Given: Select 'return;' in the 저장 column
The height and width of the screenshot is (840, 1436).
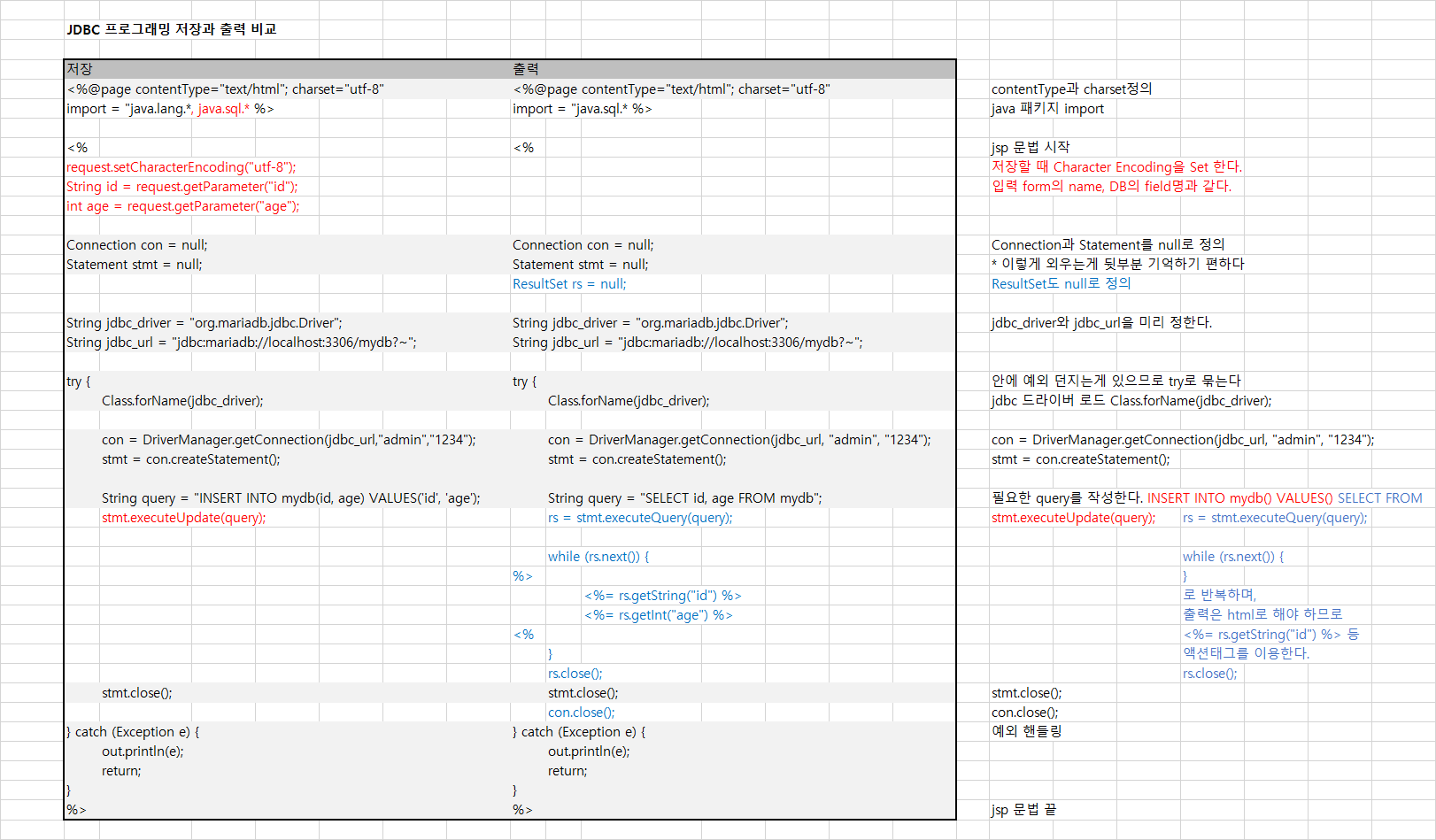Looking at the screenshot, I should 121,770.
